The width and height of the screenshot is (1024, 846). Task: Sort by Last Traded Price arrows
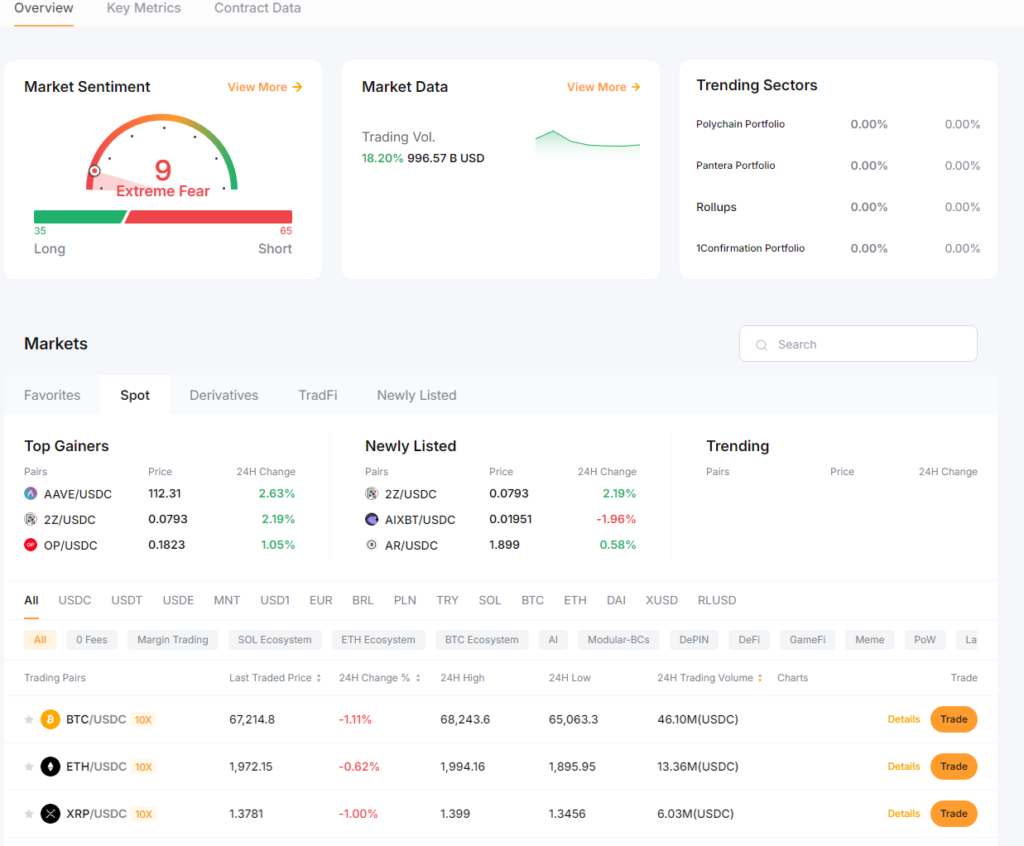tap(319, 678)
